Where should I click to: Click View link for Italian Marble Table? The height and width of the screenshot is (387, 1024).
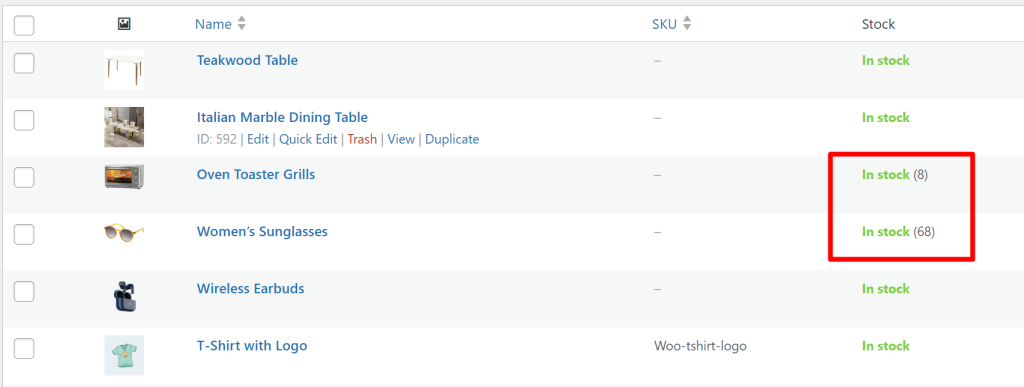[401, 139]
